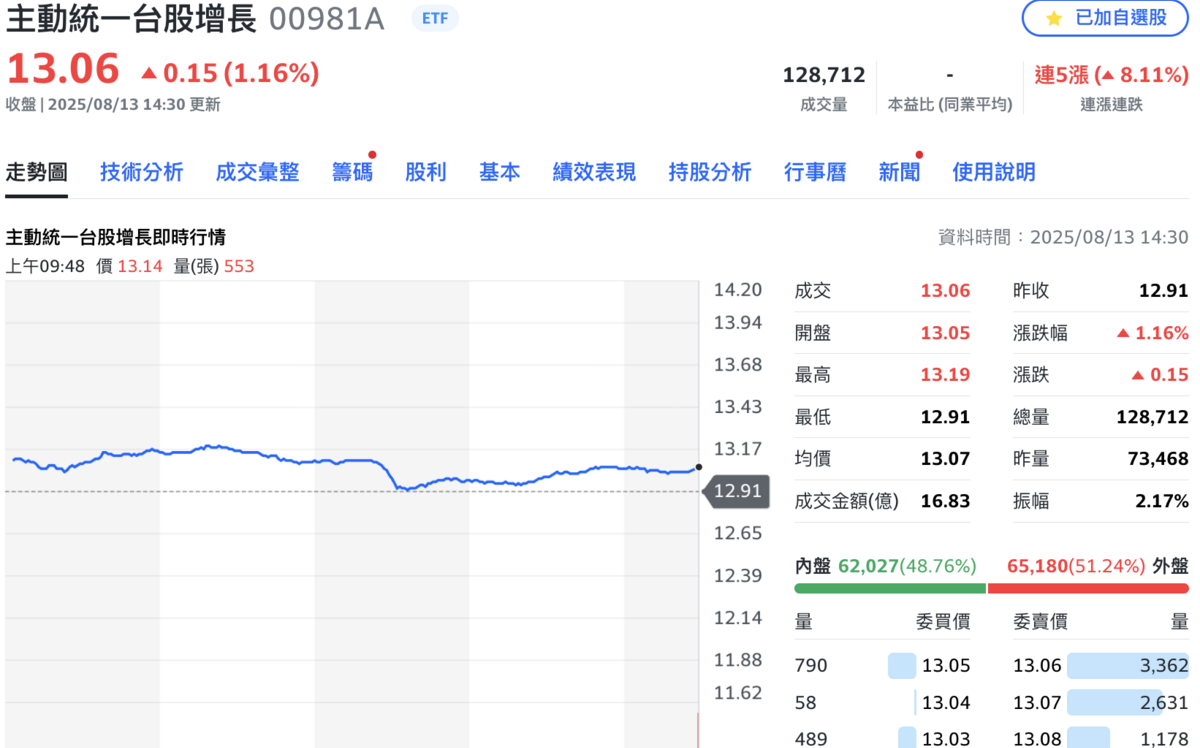
Task: Open the 新聞 tab
Action: coord(899,172)
